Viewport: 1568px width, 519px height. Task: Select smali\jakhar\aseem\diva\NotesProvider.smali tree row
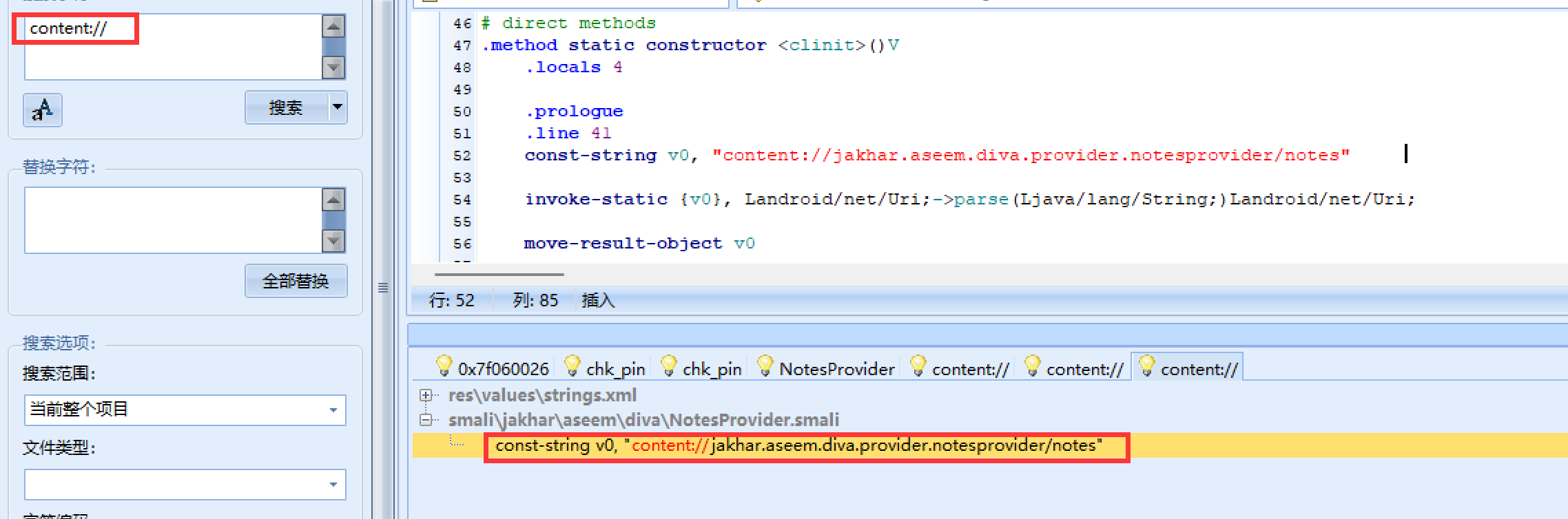click(643, 419)
